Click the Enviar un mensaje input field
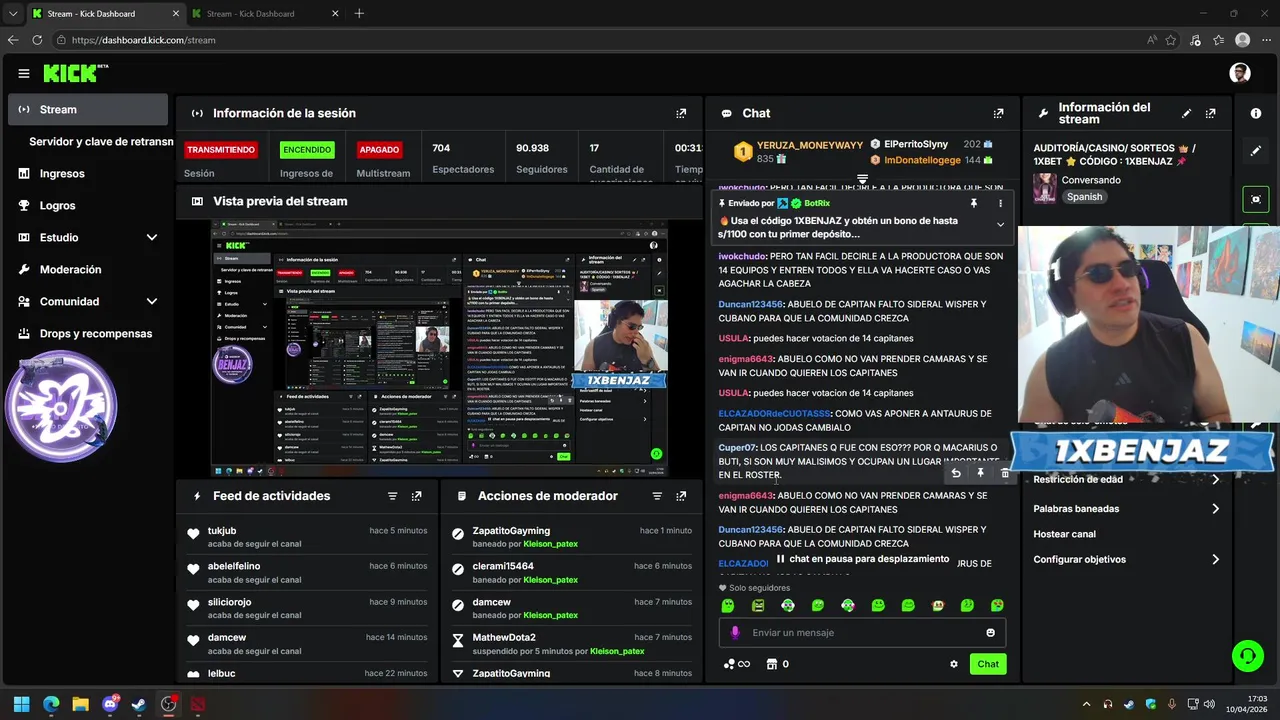The height and width of the screenshot is (720, 1280). coord(862,632)
